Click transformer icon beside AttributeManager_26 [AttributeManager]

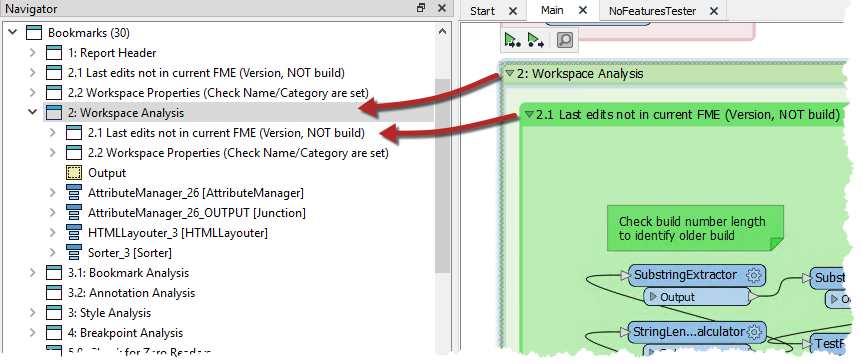74,193
